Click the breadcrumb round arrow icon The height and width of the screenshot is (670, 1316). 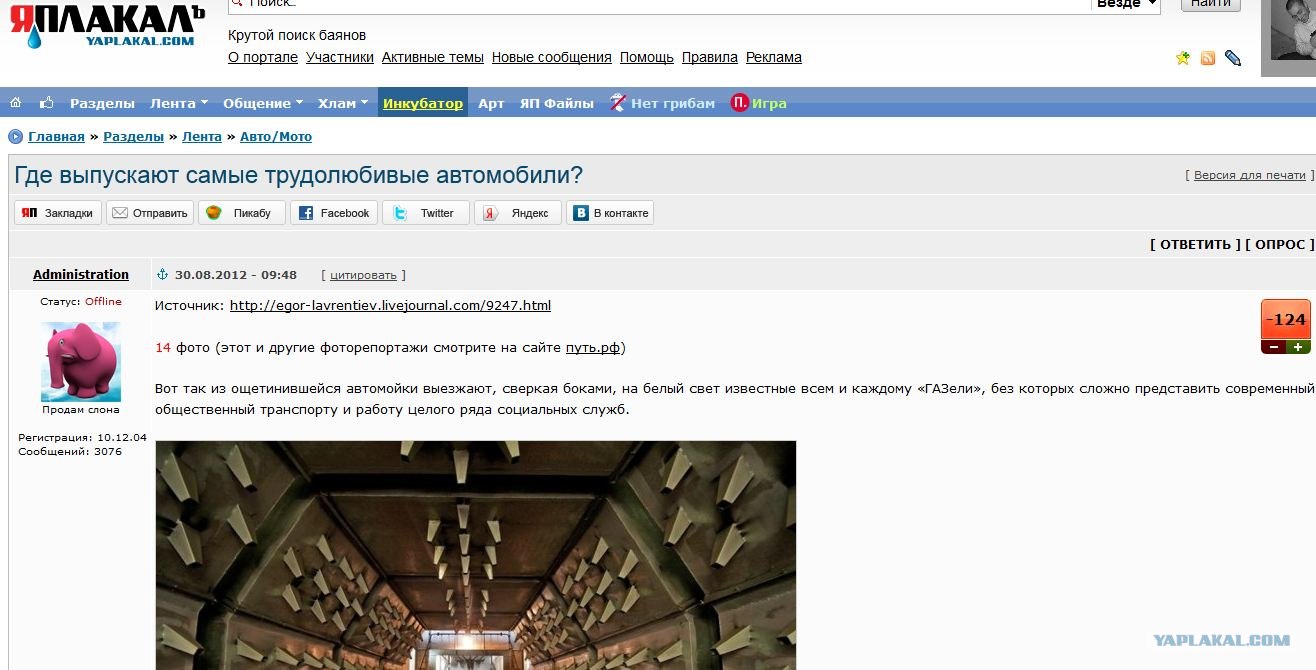(x=15, y=137)
